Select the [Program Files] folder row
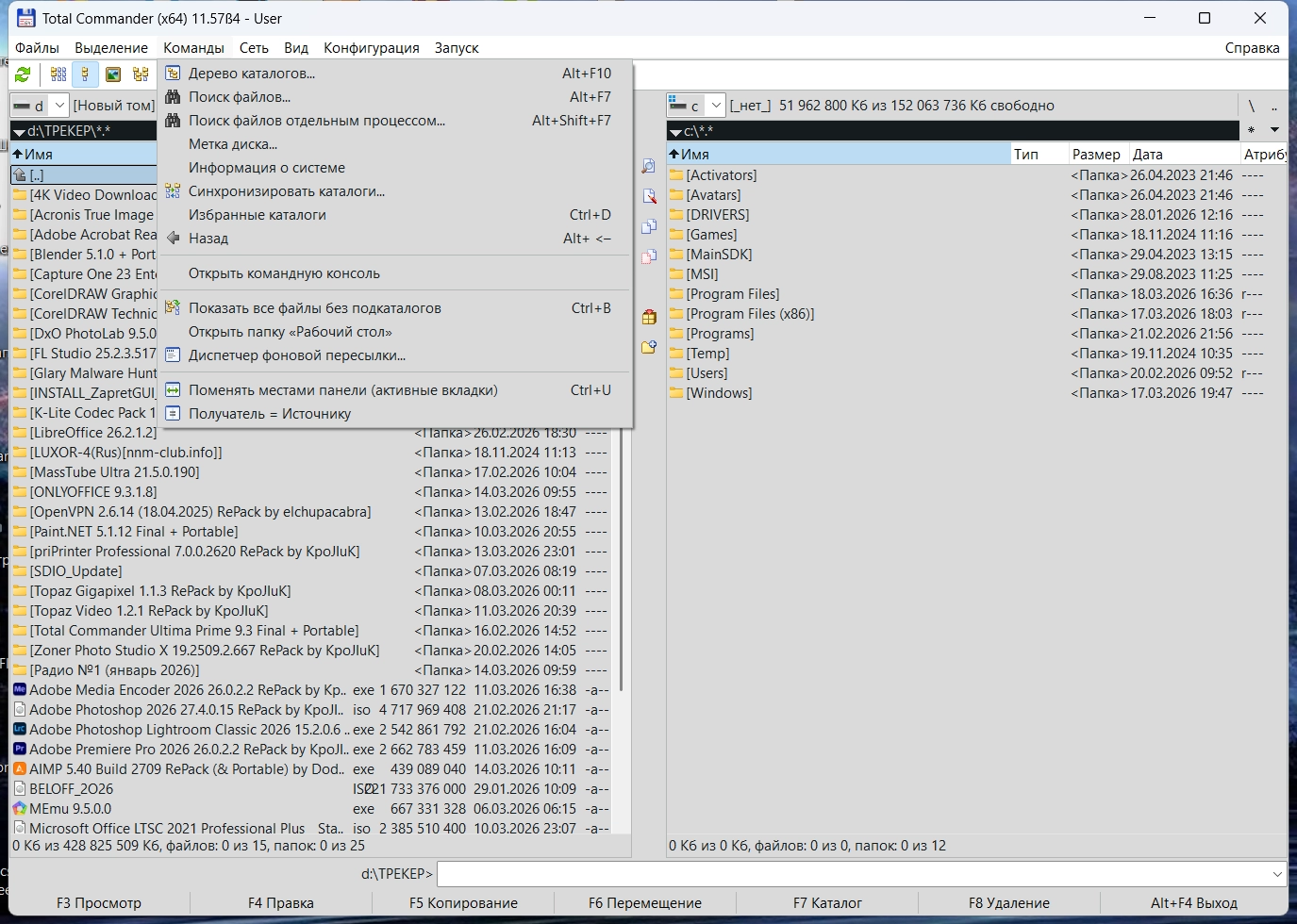The width and height of the screenshot is (1297, 924). pos(977,293)
